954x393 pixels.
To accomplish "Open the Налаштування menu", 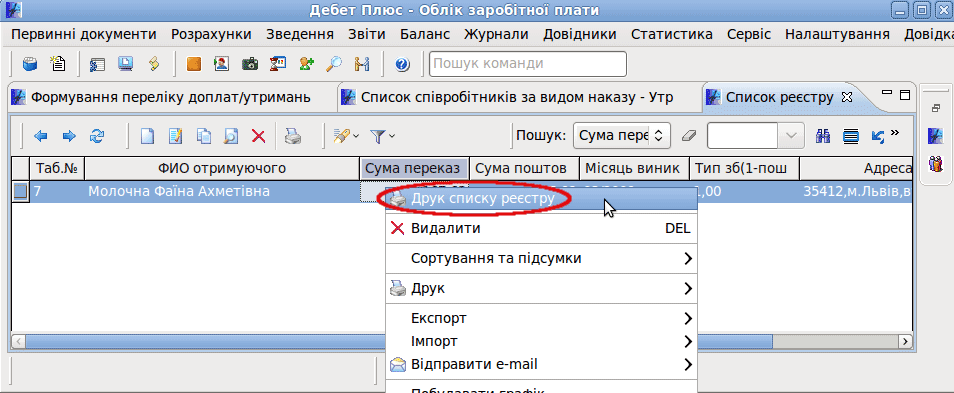I will 837,34.
